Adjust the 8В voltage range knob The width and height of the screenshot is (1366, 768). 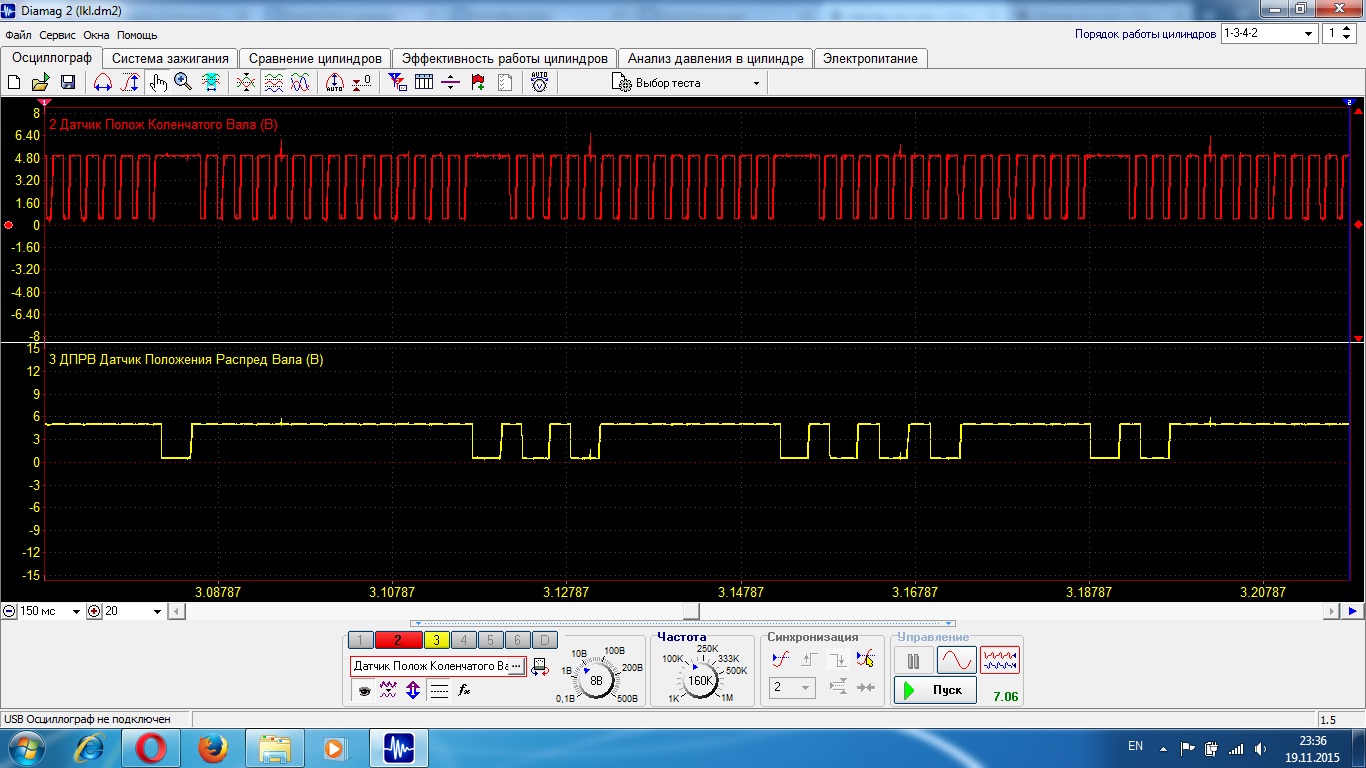point(596,680)
